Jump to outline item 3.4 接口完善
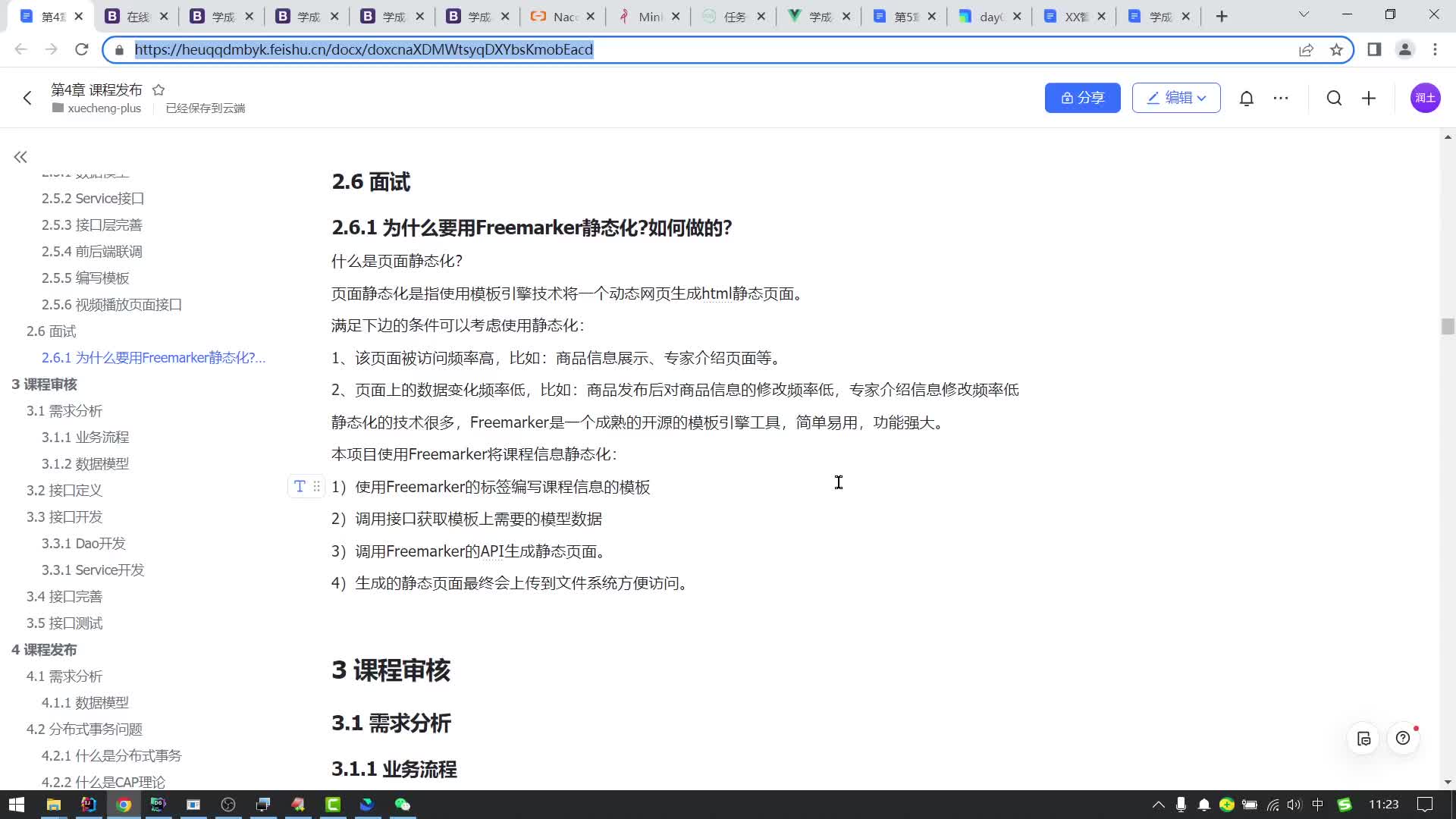Image resolution: width=1456 pixels, height=819 pixels. (64, 597)
